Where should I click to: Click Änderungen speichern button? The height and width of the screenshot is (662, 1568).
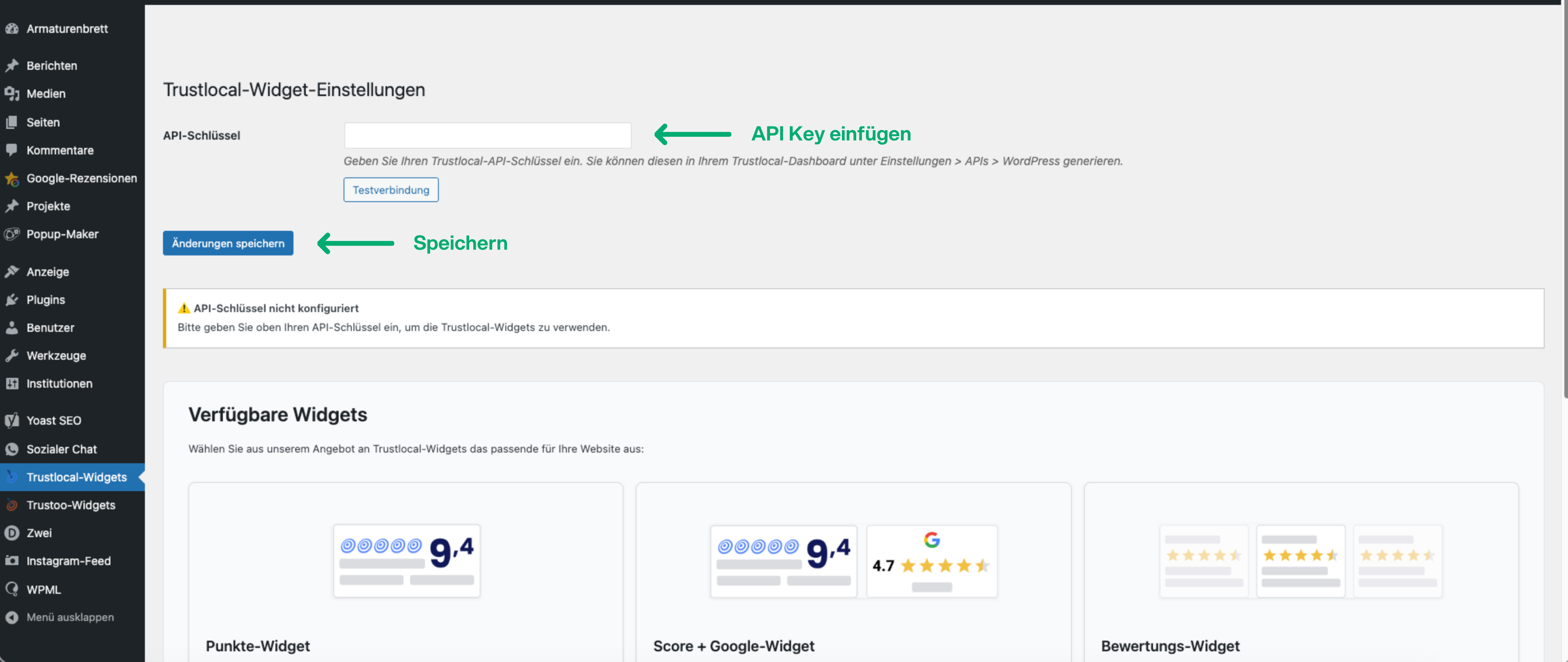228,243
